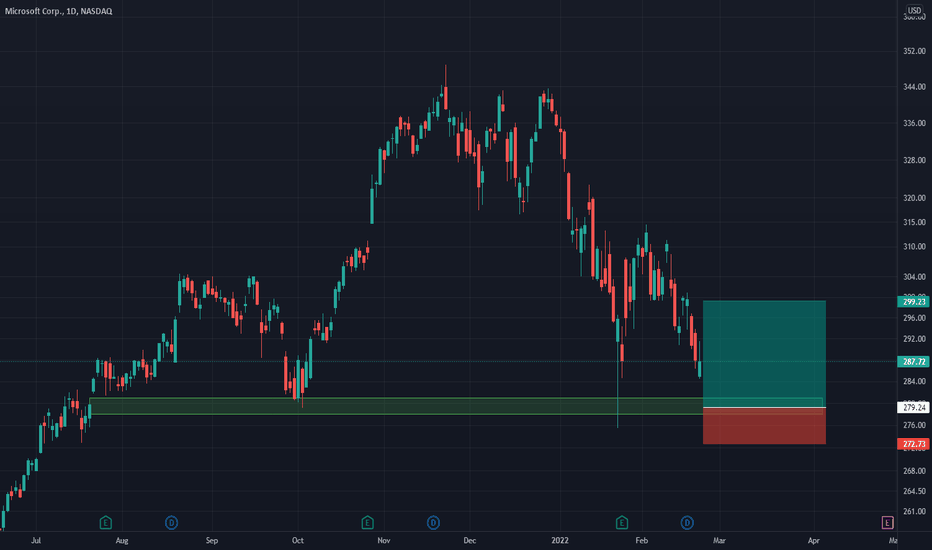Select the red stop-loss zone of long position
This screenshot has width=932, height=550.
coord(764,426)
